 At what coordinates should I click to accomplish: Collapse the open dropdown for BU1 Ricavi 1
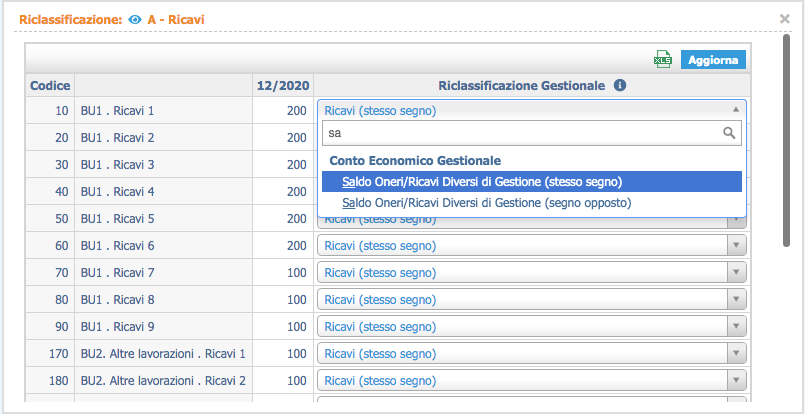click(x=736, y=110)
